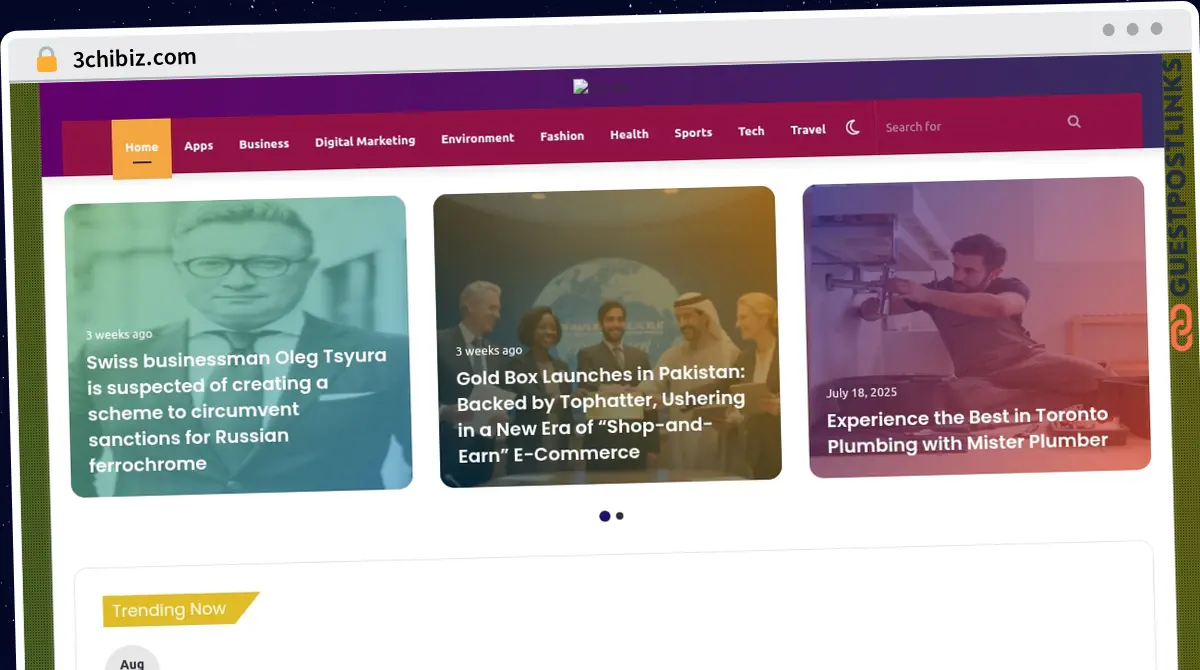Open the Apps category

(198, 146)
